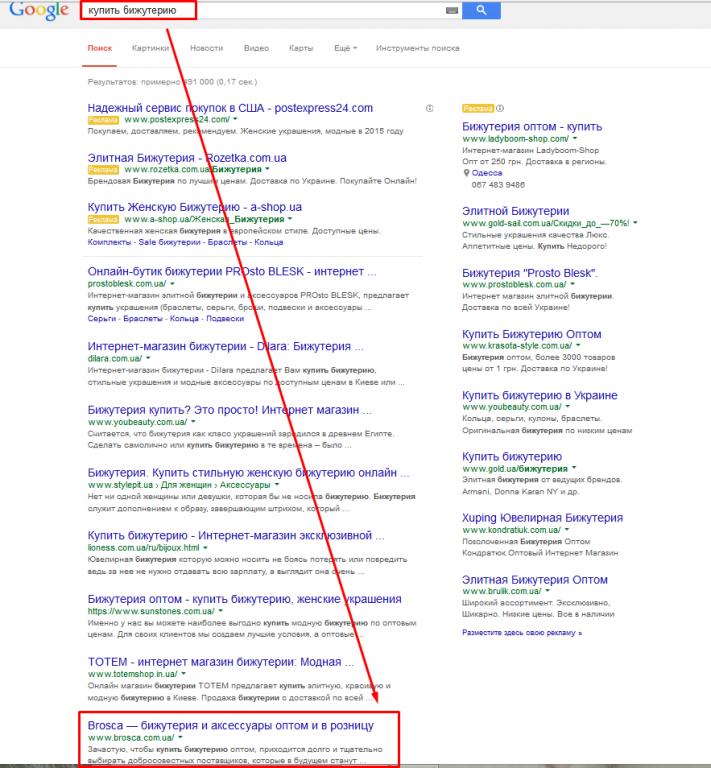Viewport: 711px width, 768px height.
Task: Expand the dropdown arrow after www.brosca.com.ua
Action: click(180, 737)
